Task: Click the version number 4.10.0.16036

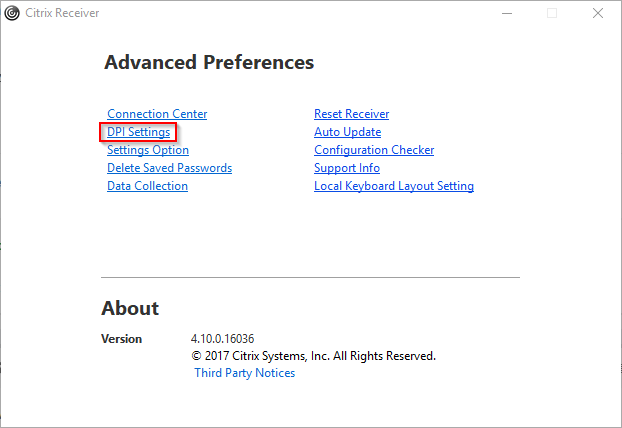Action: pos(223,339)
